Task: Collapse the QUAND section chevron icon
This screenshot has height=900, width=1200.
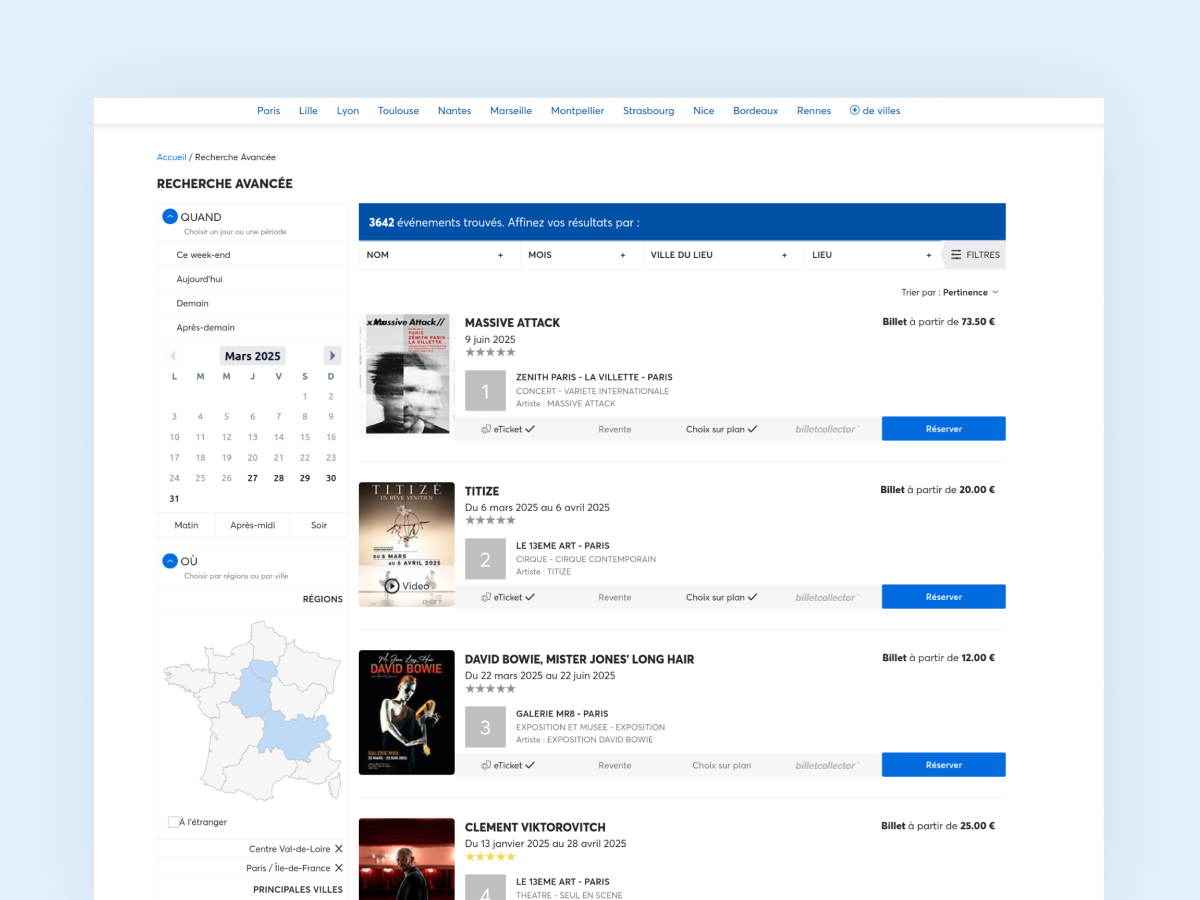Action: [x=170, y=216]
